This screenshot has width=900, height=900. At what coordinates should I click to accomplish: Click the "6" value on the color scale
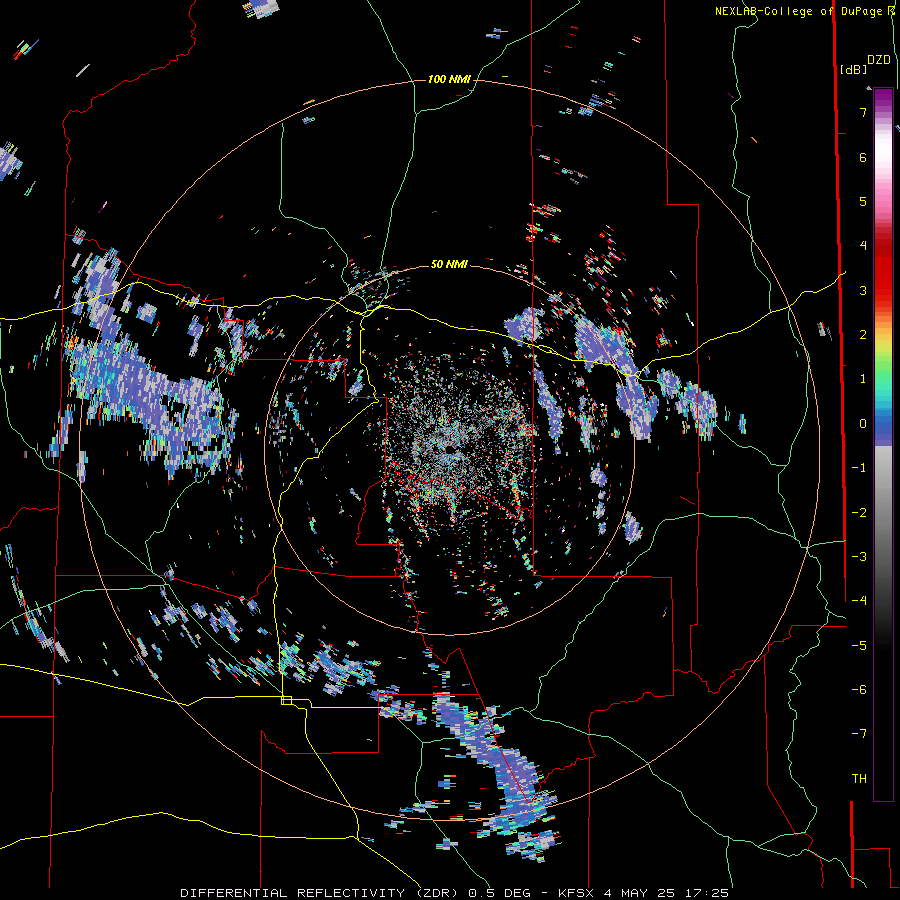pyautogui.click(x=863, y=157)
